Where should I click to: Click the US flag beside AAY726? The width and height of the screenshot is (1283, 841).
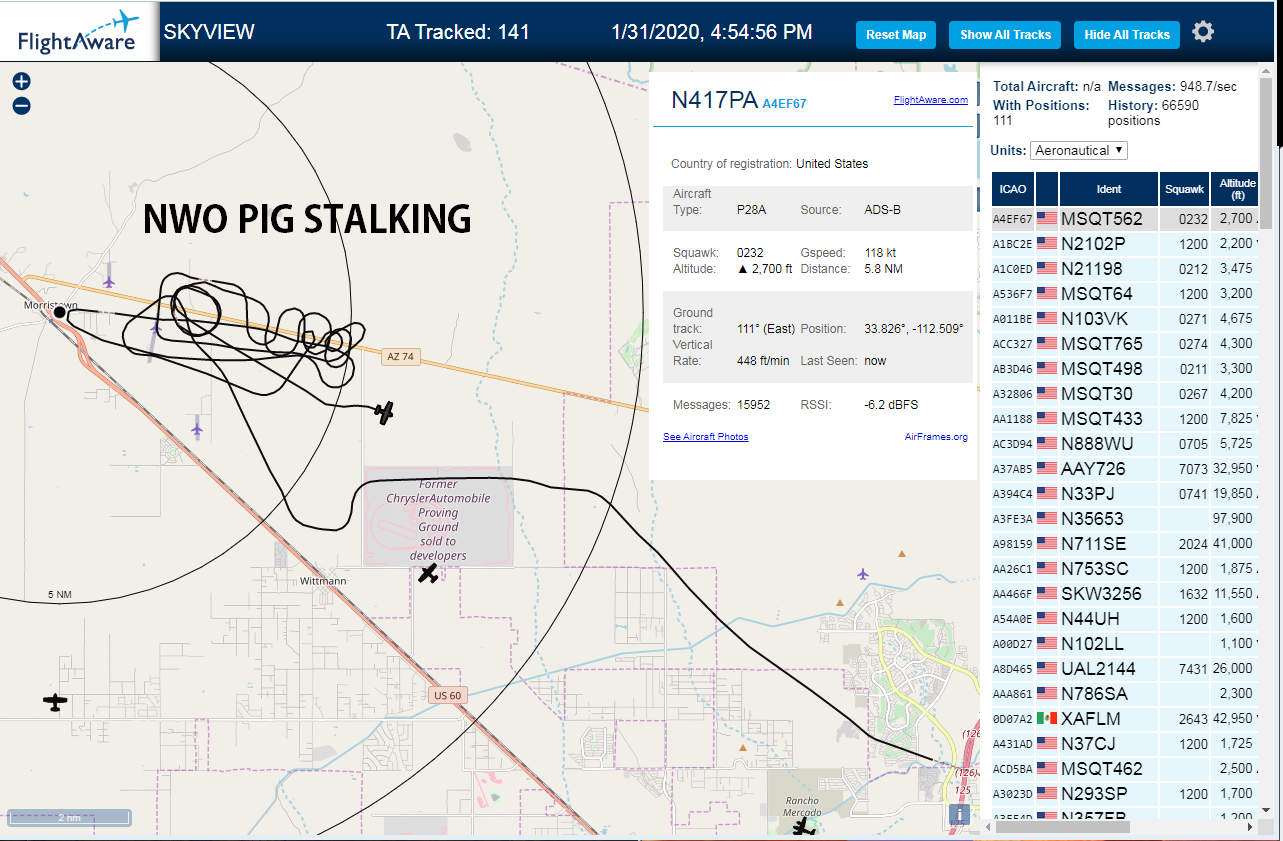coord(1047,468)
